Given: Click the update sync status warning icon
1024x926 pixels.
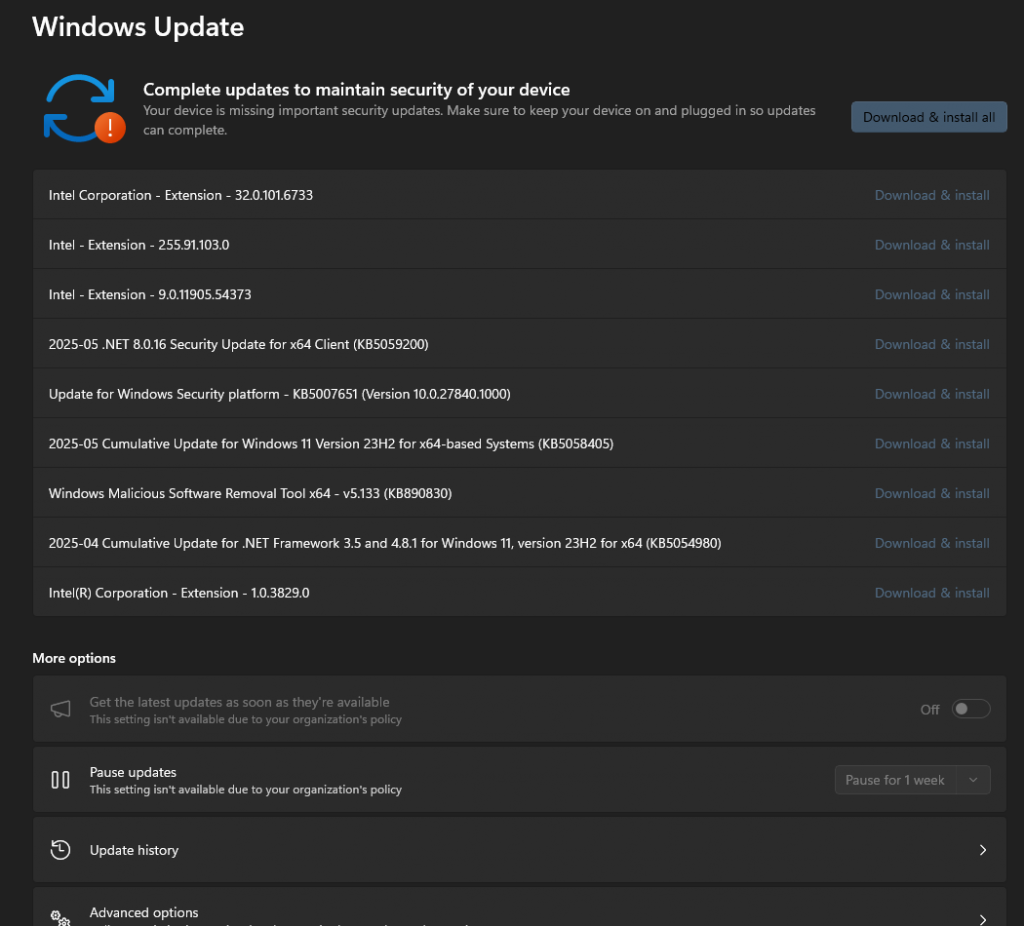Looking at the screenshot, I should [x=84, y=108].
